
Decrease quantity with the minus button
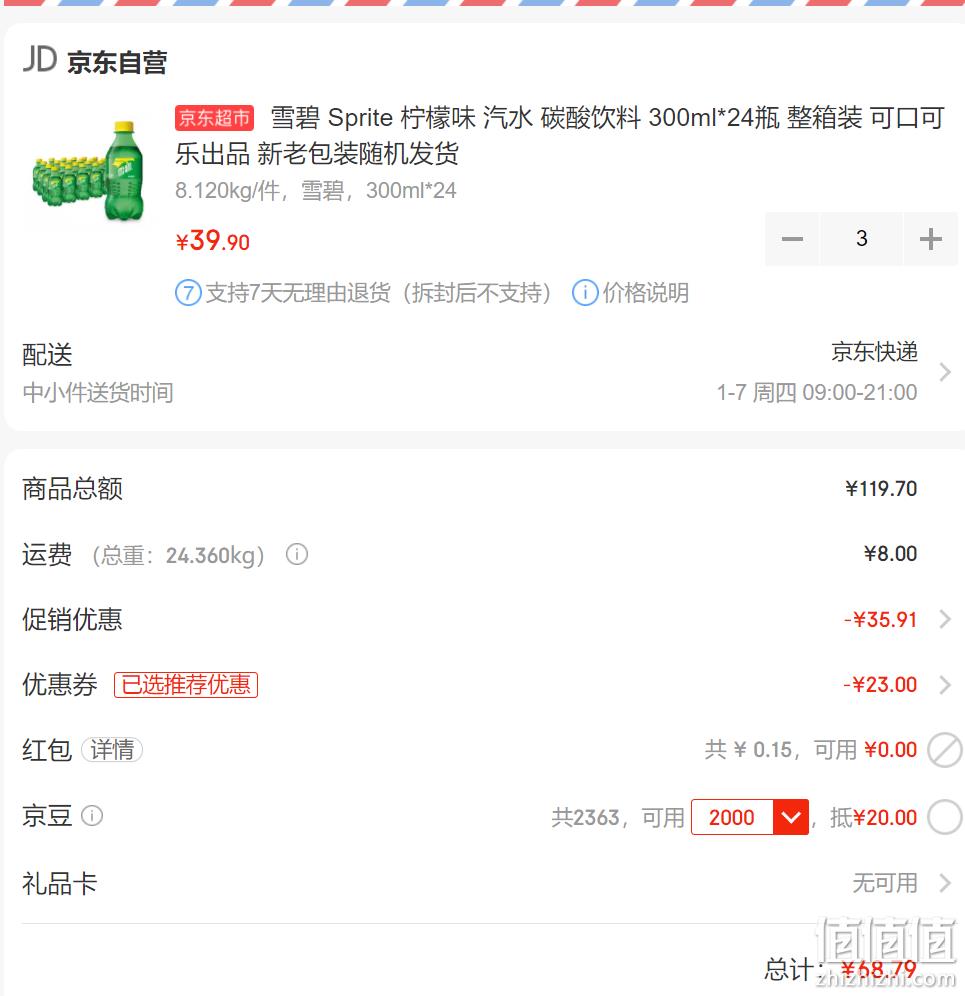(792, 239)
